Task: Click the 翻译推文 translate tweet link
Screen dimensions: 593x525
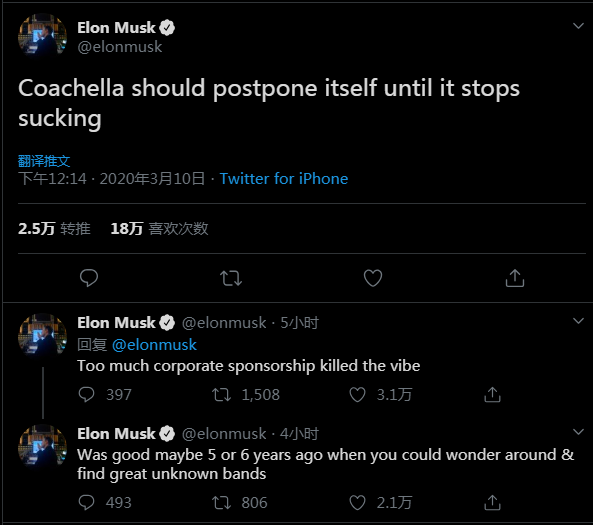Action: (44, 161)
